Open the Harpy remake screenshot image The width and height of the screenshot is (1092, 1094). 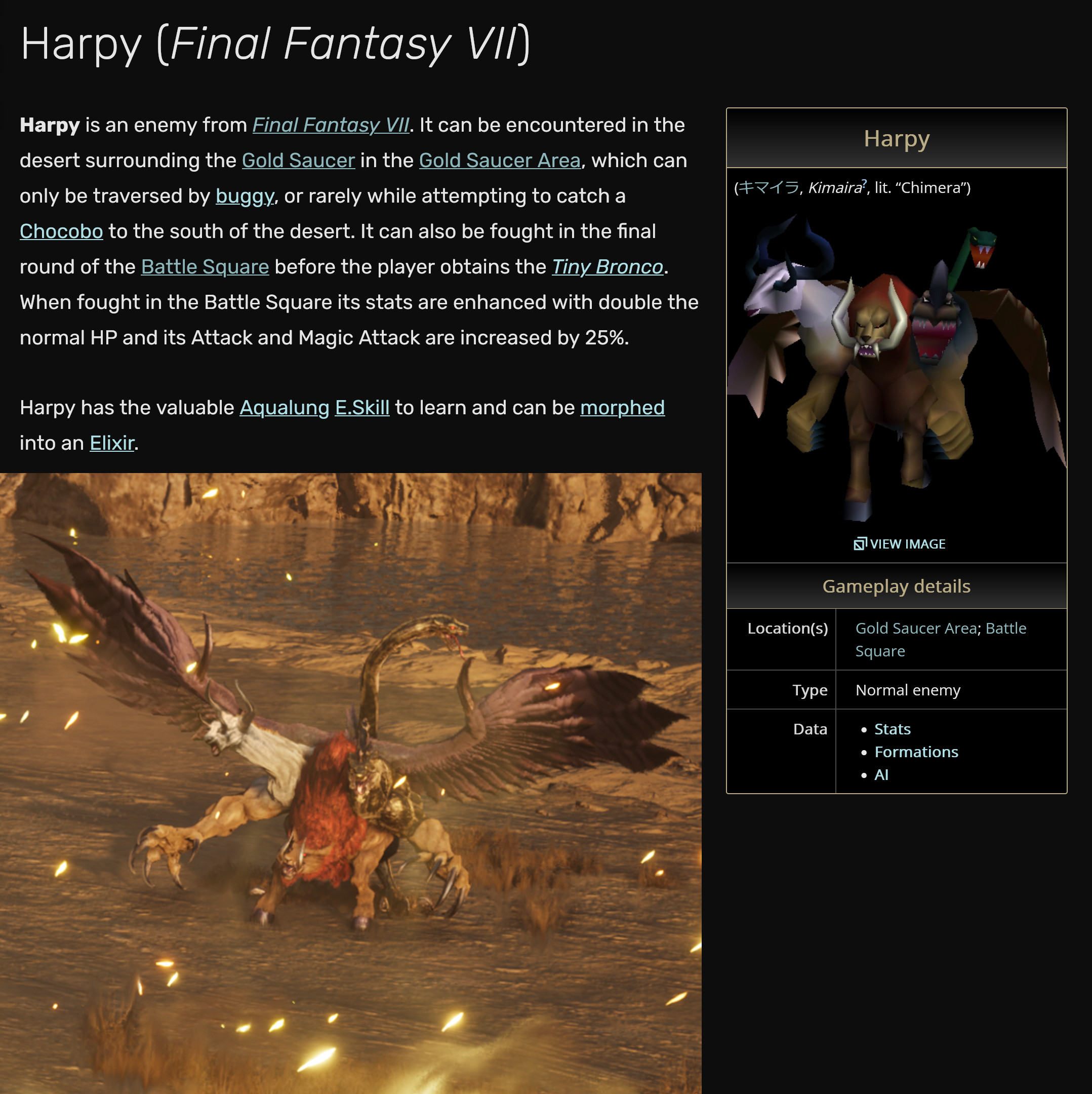[350, 783]
